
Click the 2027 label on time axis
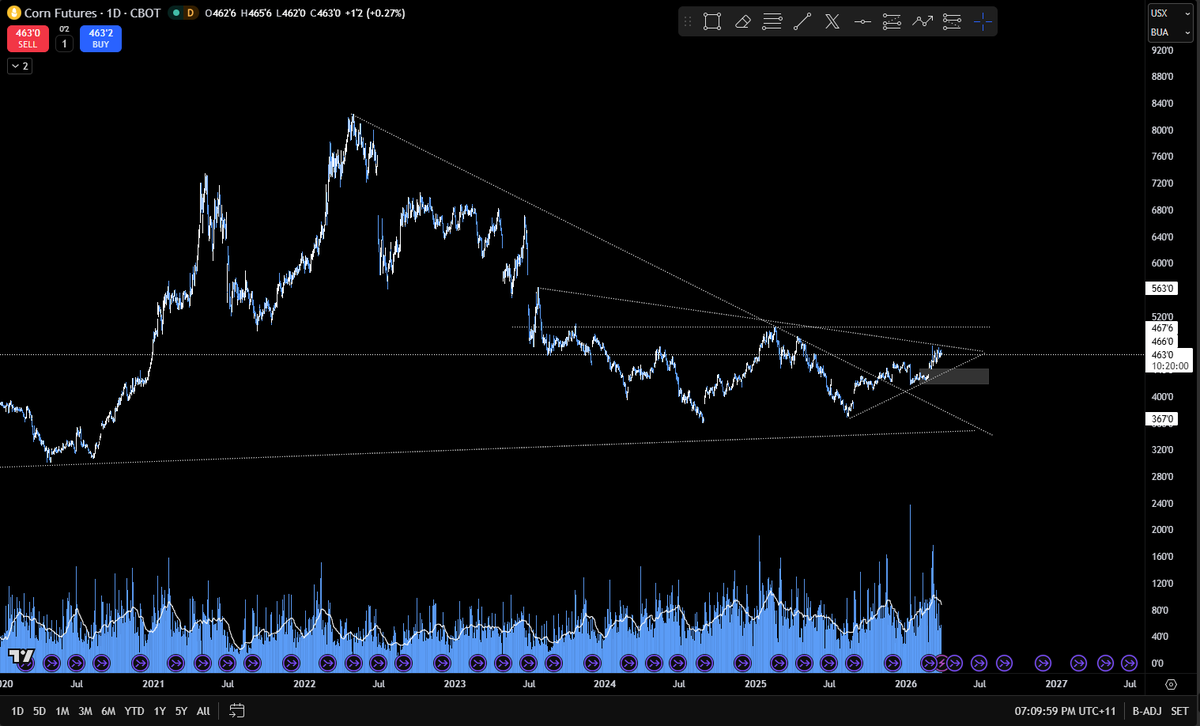coord(1056,684)
